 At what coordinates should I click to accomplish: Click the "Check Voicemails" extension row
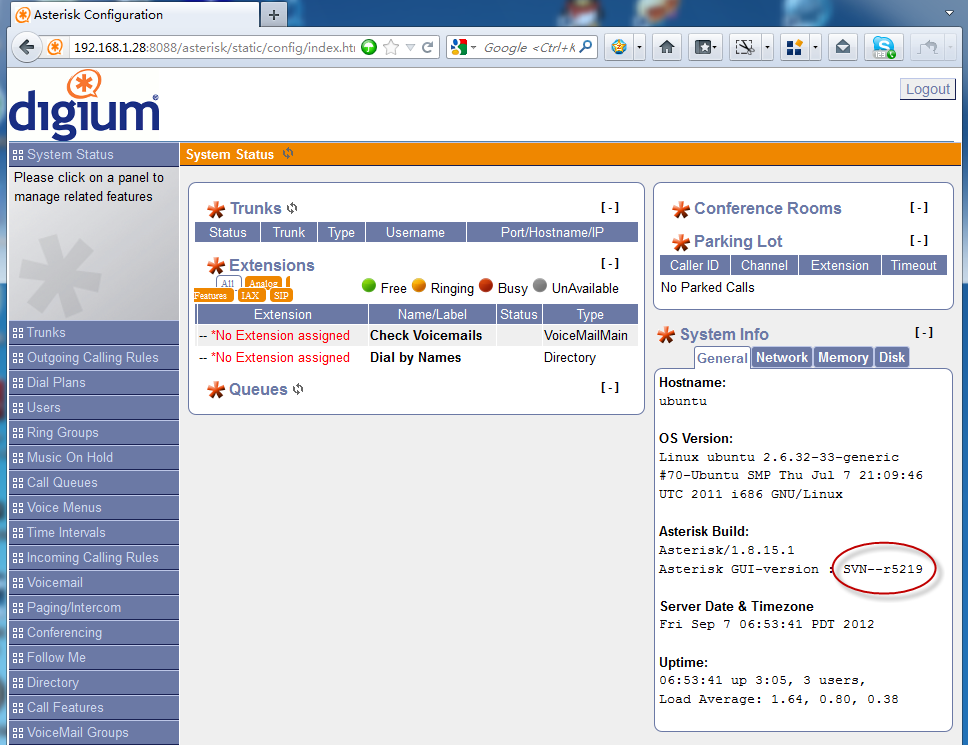(x=417, y=335)
